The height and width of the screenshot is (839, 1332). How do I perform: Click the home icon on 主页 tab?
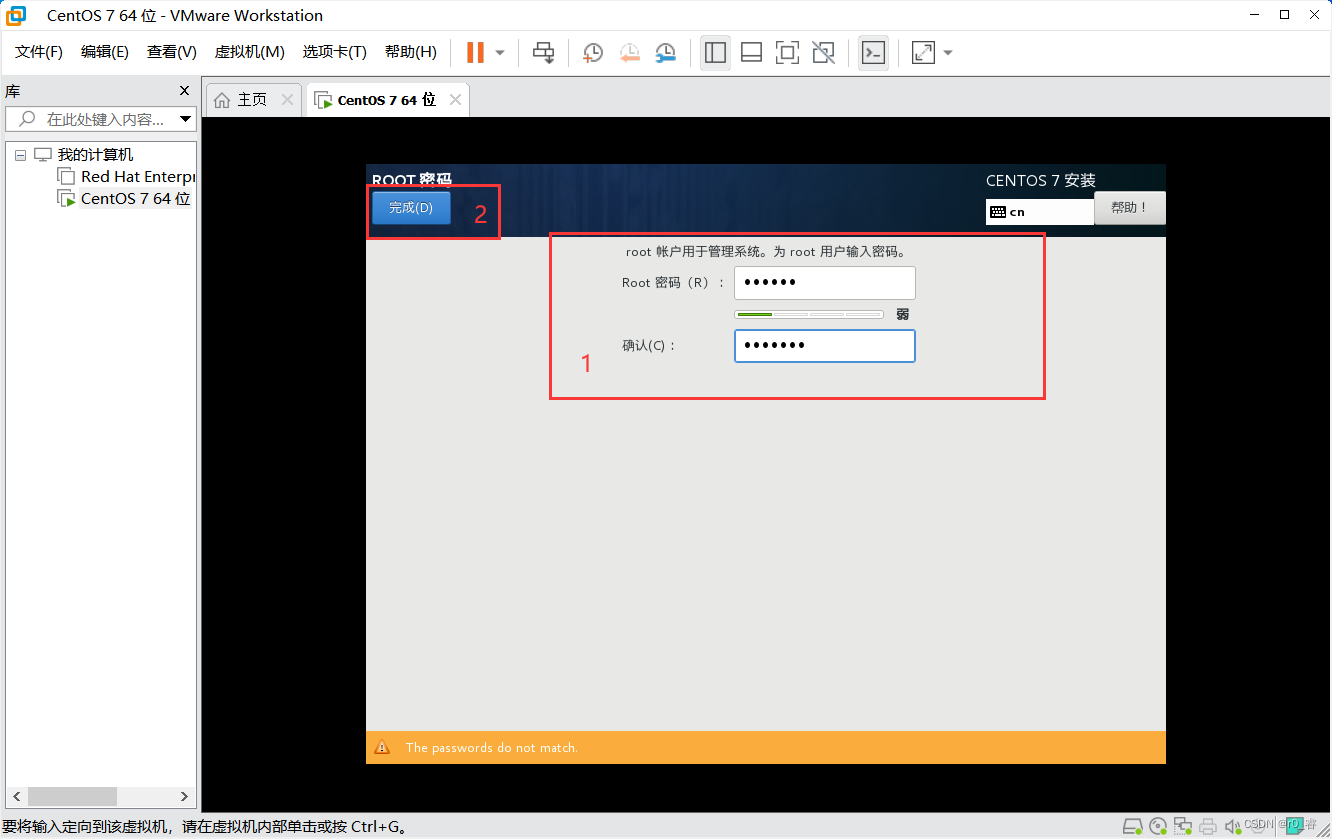222,100
